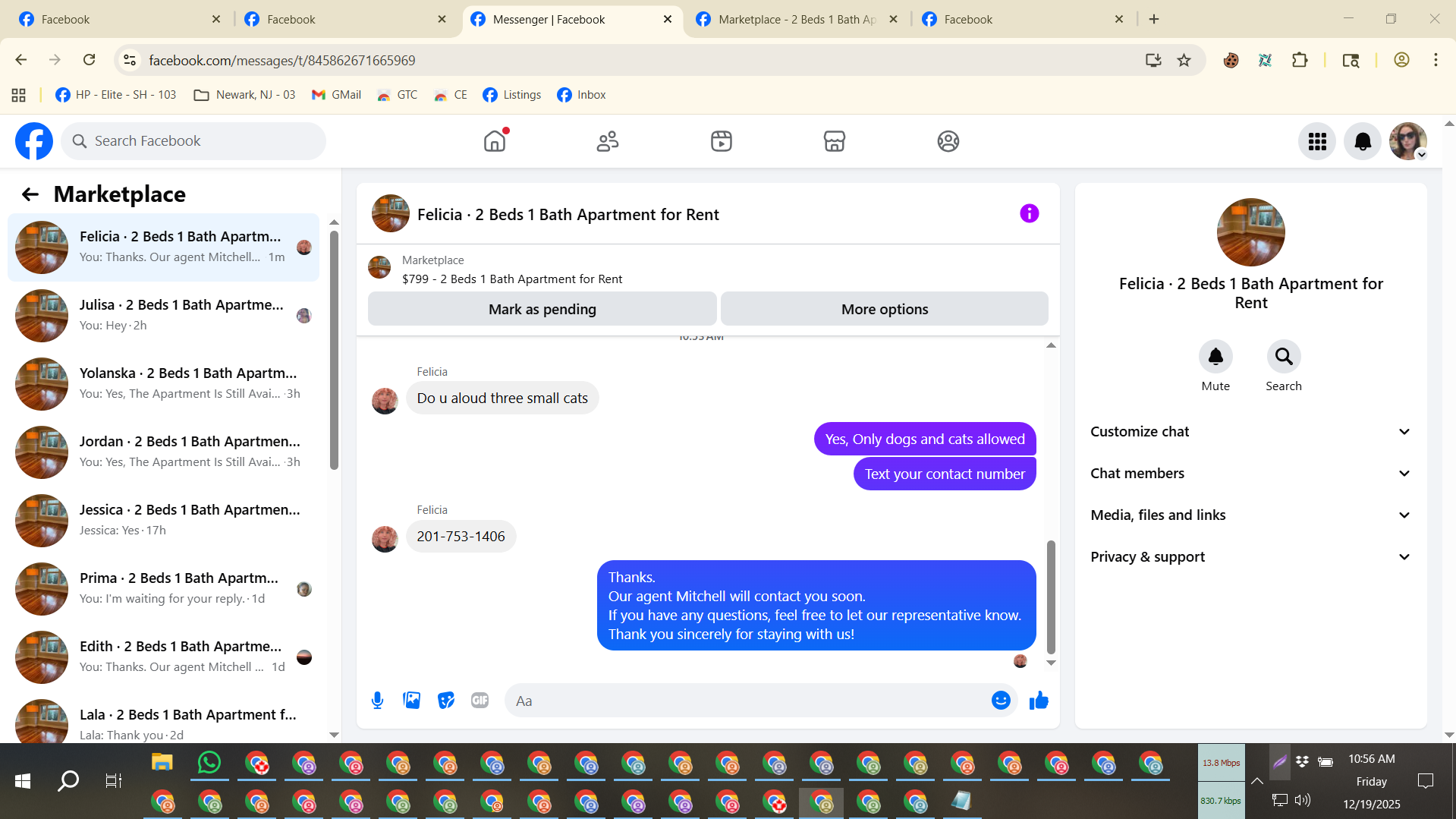
Task: Expand the Privacy & support section
Action: pyautogui.click(x=1250, y=557)
